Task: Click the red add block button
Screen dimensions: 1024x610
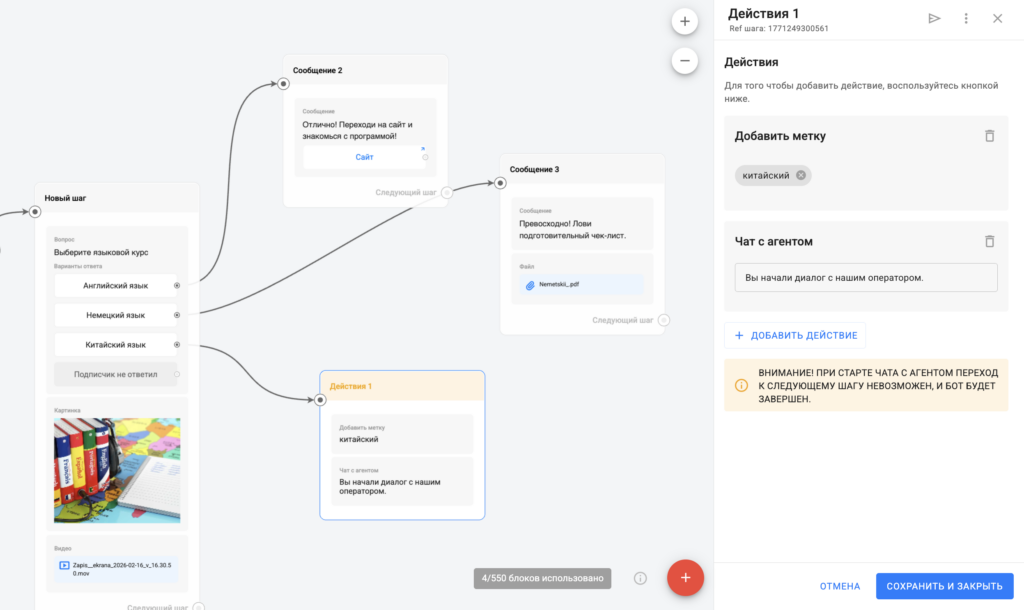Action: [685, 577]
